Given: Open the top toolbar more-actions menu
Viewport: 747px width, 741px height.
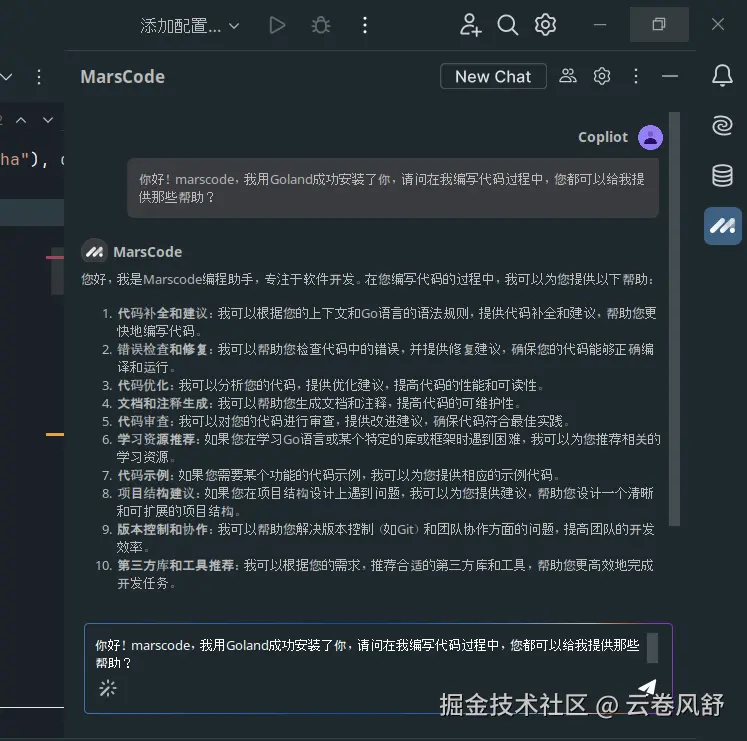Looking at the screenshot, I should point(365,25).
